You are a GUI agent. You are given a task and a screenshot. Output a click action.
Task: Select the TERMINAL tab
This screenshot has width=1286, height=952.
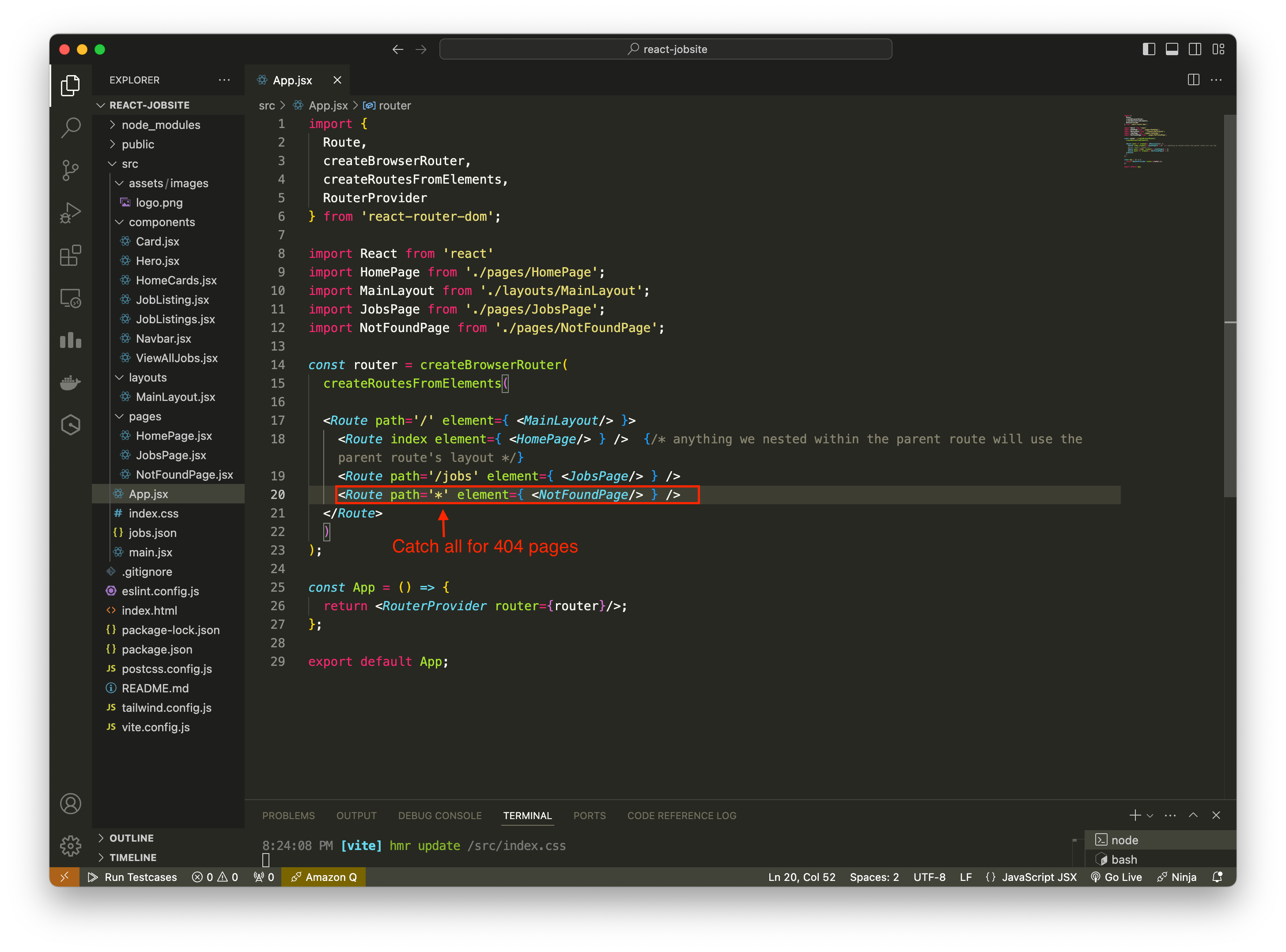point(527,816)
